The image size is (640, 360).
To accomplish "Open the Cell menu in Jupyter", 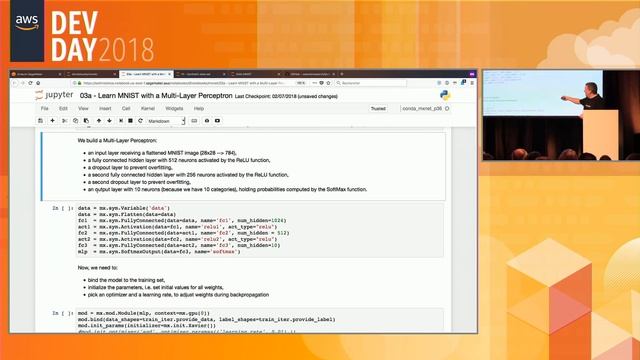I will pyautogui.click(x=126, y=109).
